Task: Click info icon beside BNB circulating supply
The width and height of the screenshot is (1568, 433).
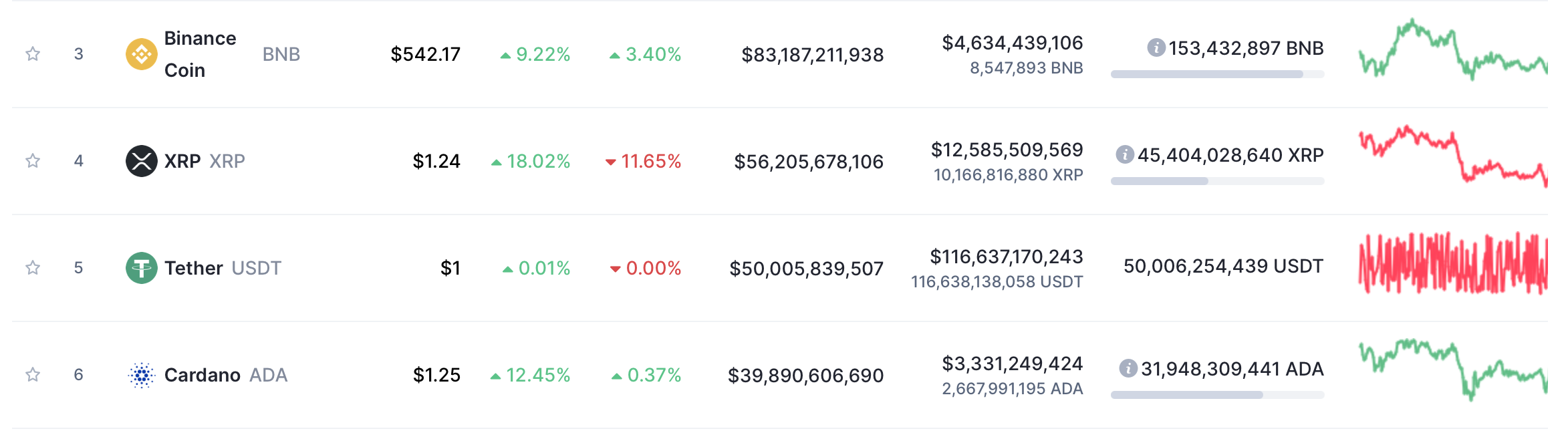Action: click(1156, 47)
